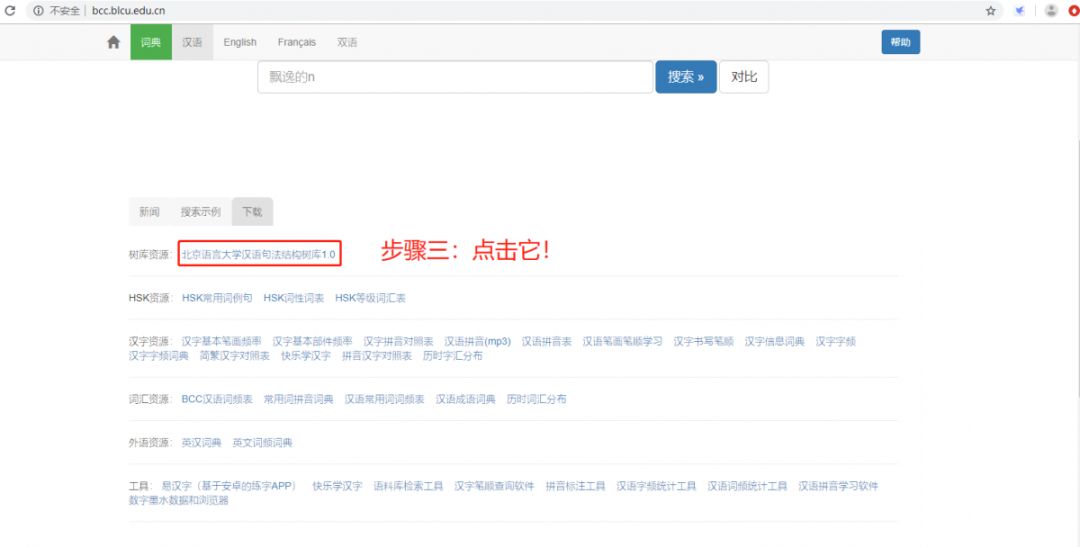Click the 搜索 search button
Image resolution: width=1080 pixels, height=547 pixels.
point(685,77)
